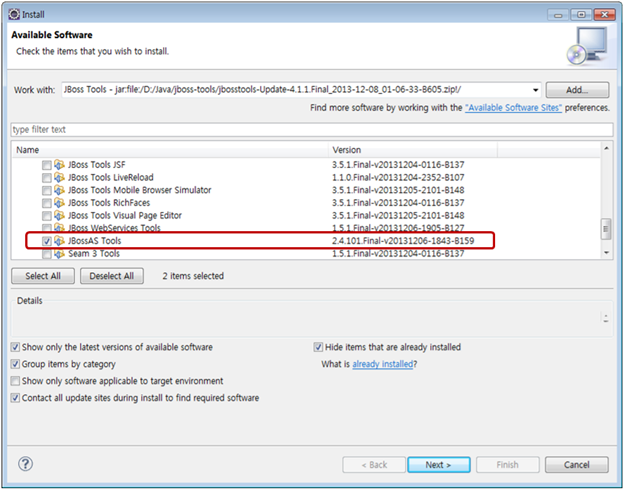
Task: Uncheck the JBossAS Tools checkbox
Action: (46, 241)
